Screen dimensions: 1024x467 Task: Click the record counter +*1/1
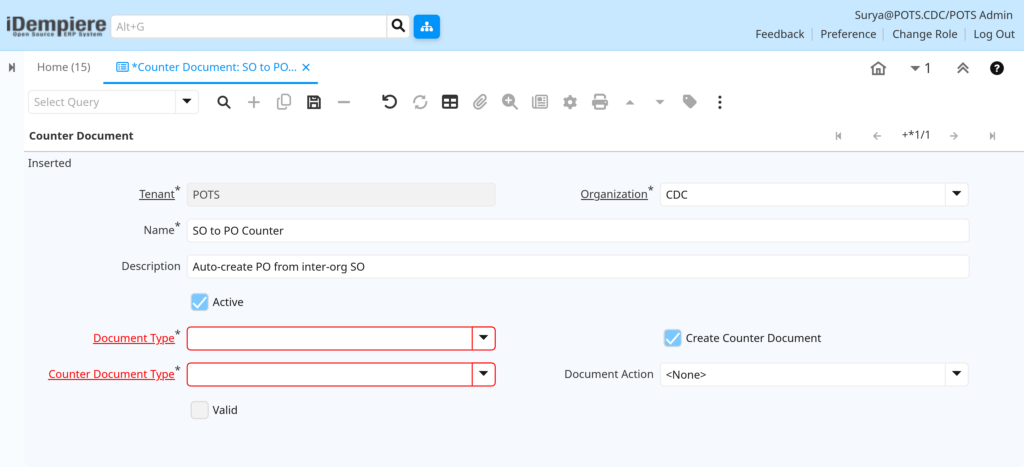(916, 135)
